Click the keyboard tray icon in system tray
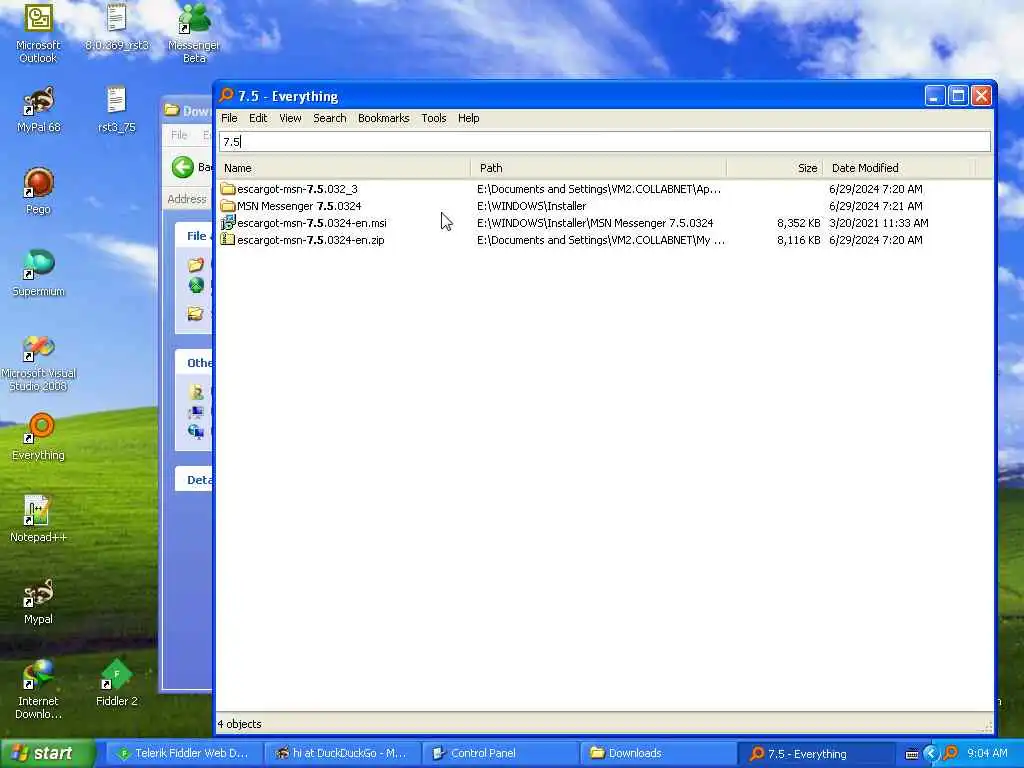1024x768 pixels. coord(912,754)
